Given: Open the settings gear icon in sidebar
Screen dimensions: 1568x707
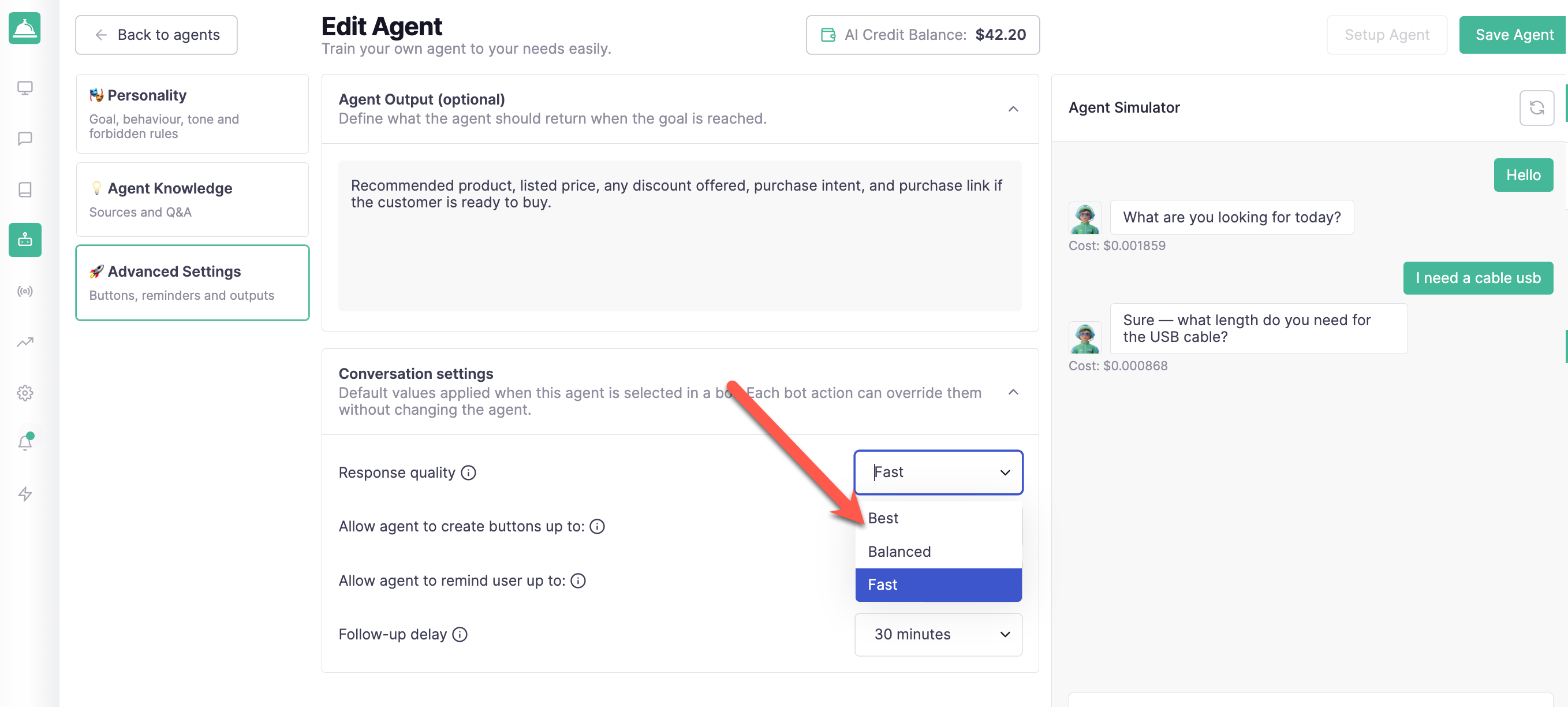Looking at the screenshot, I should click(x=25, y=393).
